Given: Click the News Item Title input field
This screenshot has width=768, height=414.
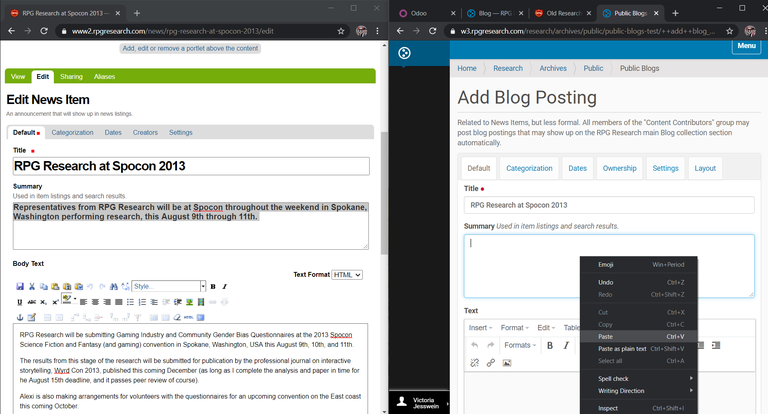Looking at the screenshot, I should (x=191, y=166).
